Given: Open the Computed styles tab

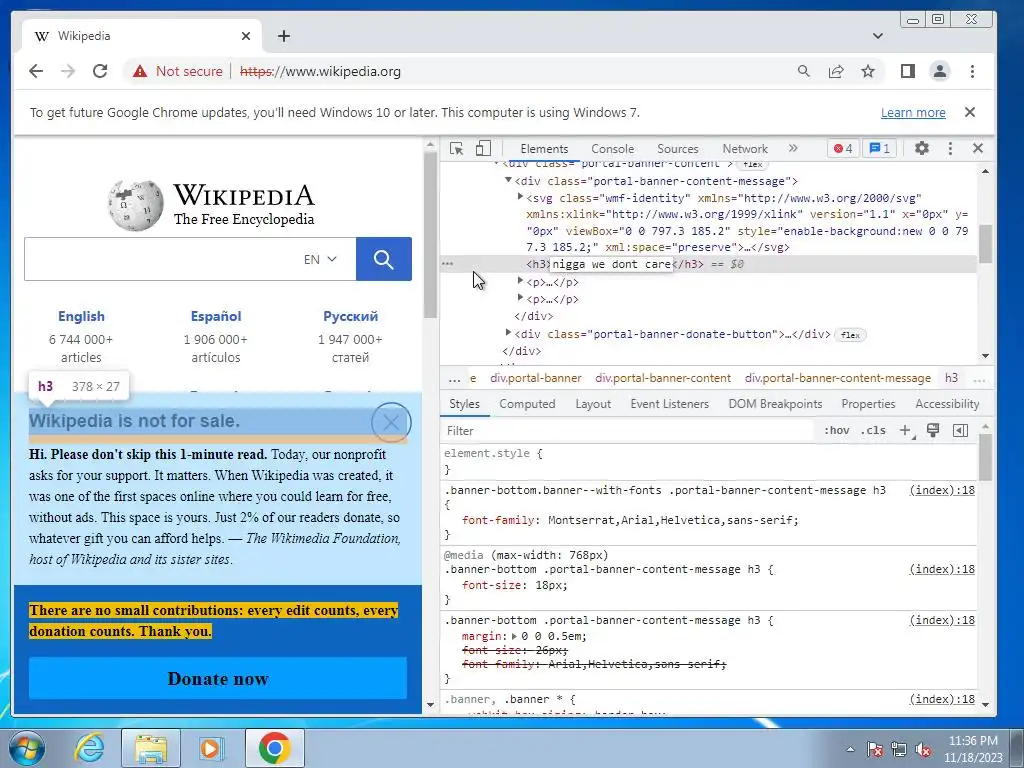Looking at the screenshot, I should [527, 404].
